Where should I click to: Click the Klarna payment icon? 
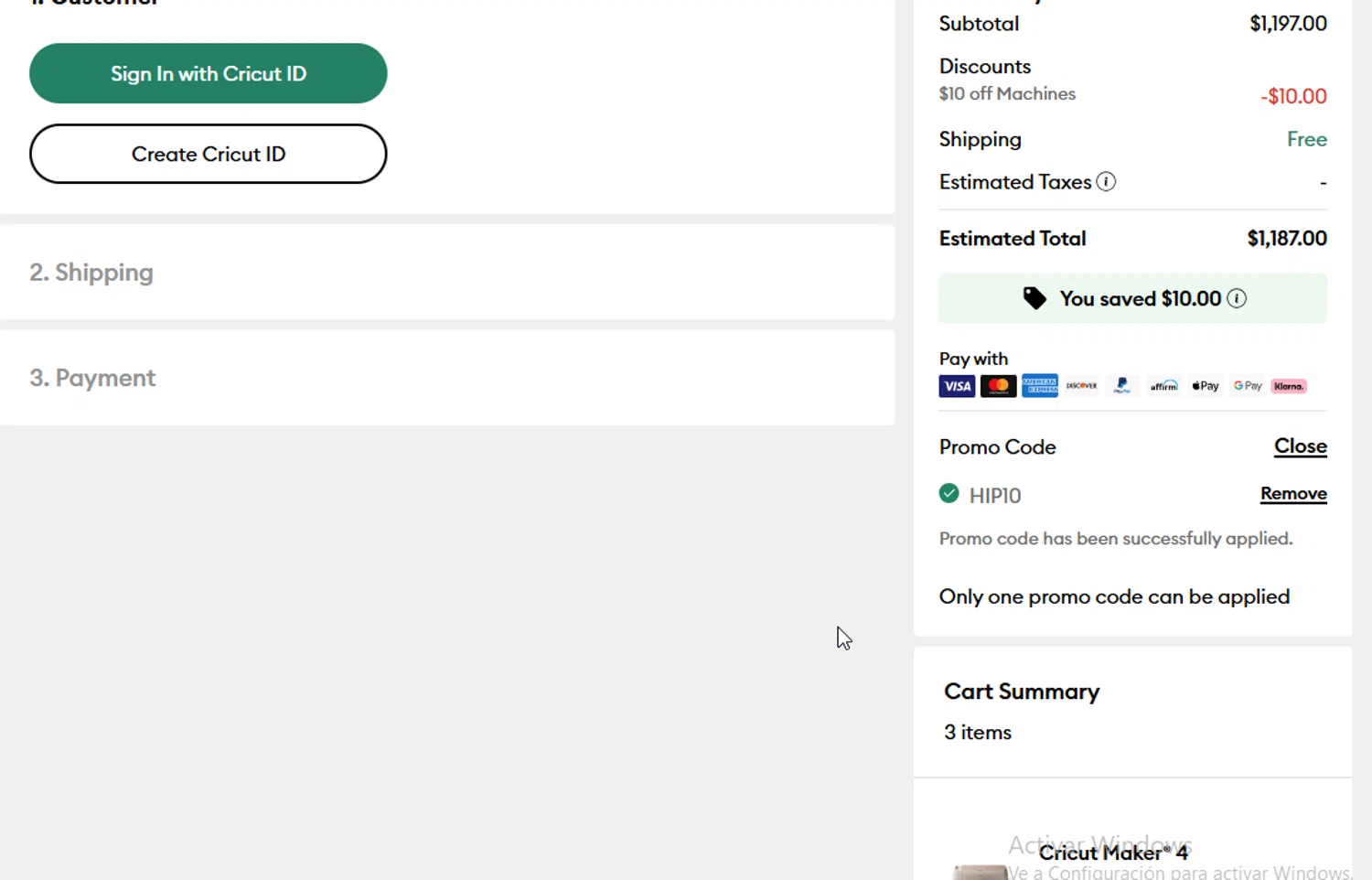point(1289,386)
